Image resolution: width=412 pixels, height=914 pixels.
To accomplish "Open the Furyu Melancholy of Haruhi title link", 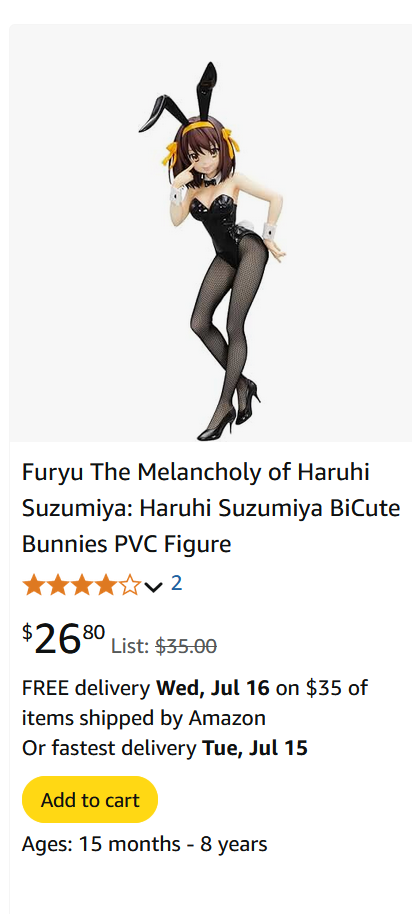I will (211, 508).
